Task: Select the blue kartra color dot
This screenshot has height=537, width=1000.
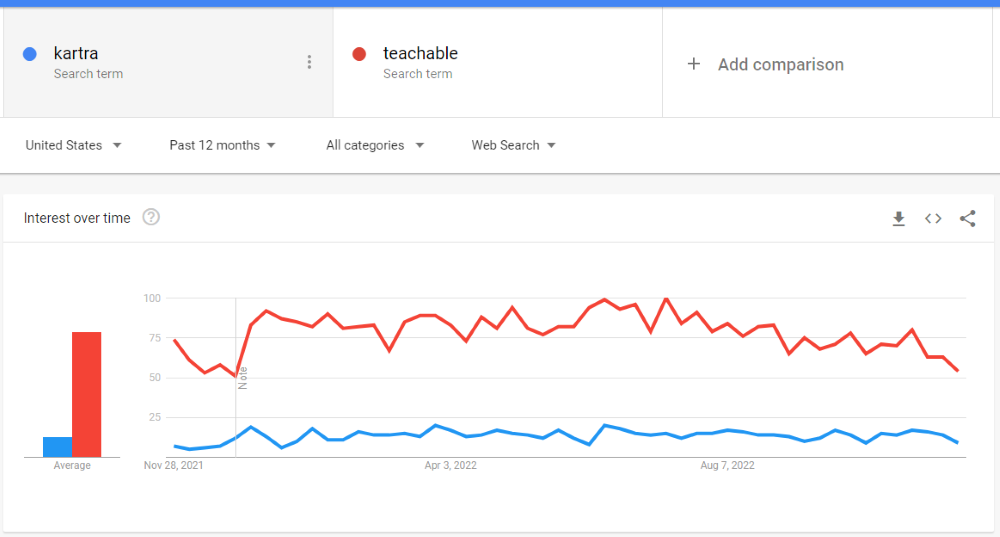Action: click(29, 54)
